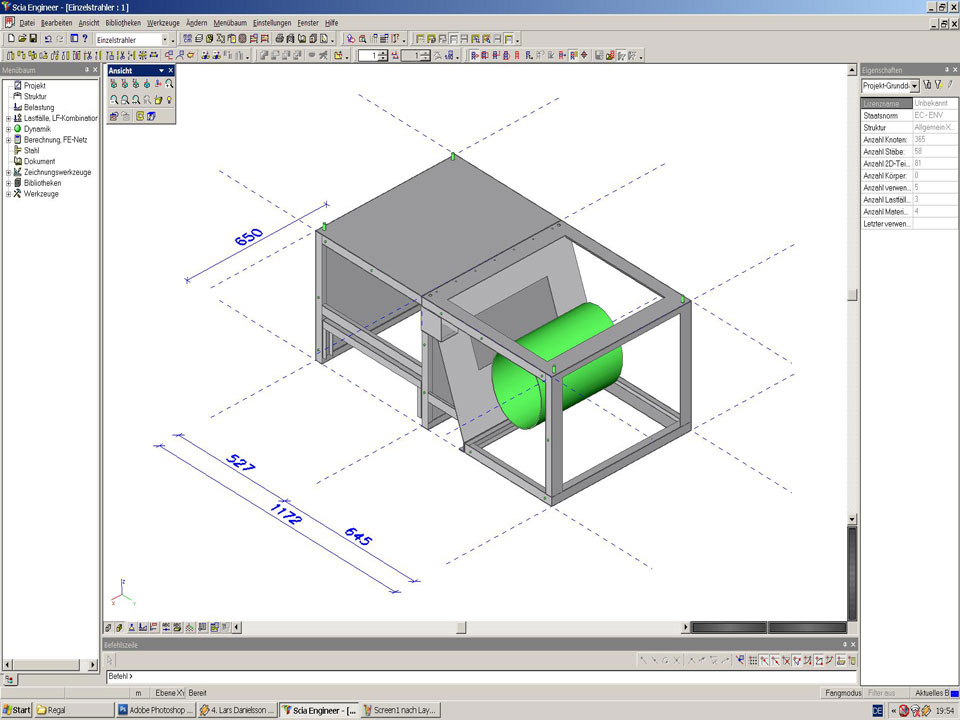960x720 pixels.
Task: Click the light bulb icon in Ansicht palette
Action: pos(170,100)
